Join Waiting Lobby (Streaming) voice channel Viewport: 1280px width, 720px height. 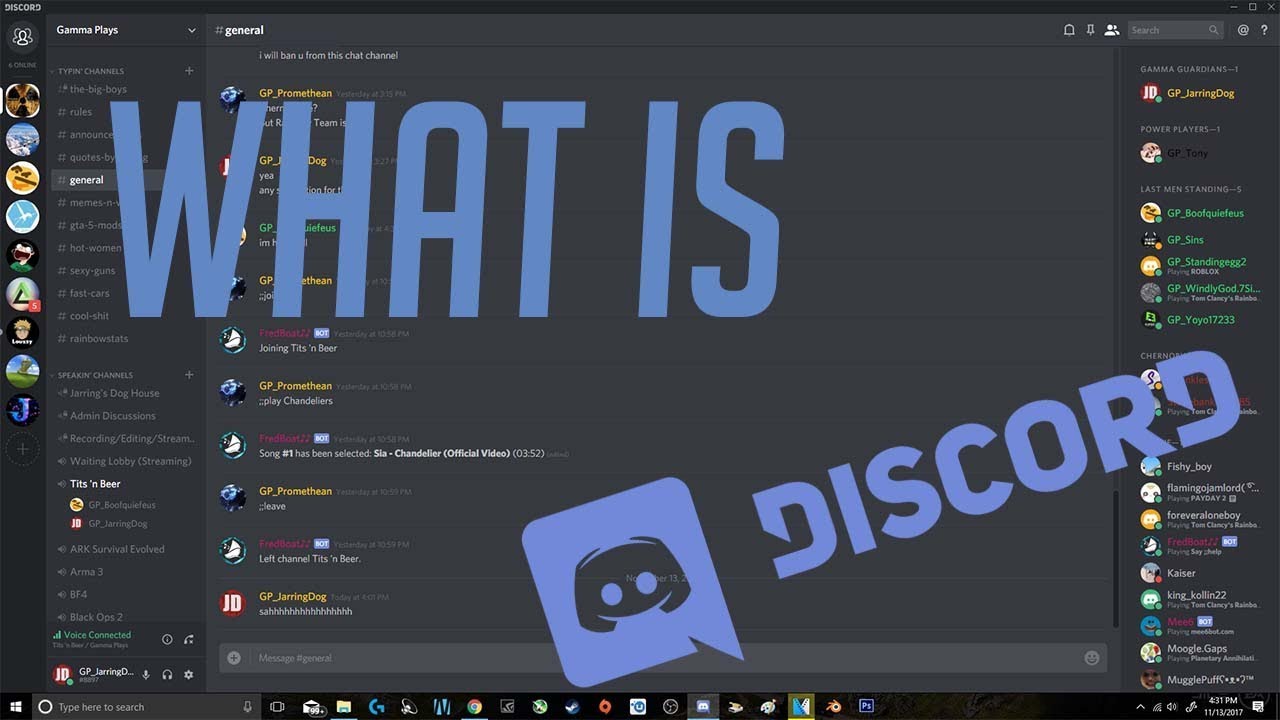(x=130, y=461)
